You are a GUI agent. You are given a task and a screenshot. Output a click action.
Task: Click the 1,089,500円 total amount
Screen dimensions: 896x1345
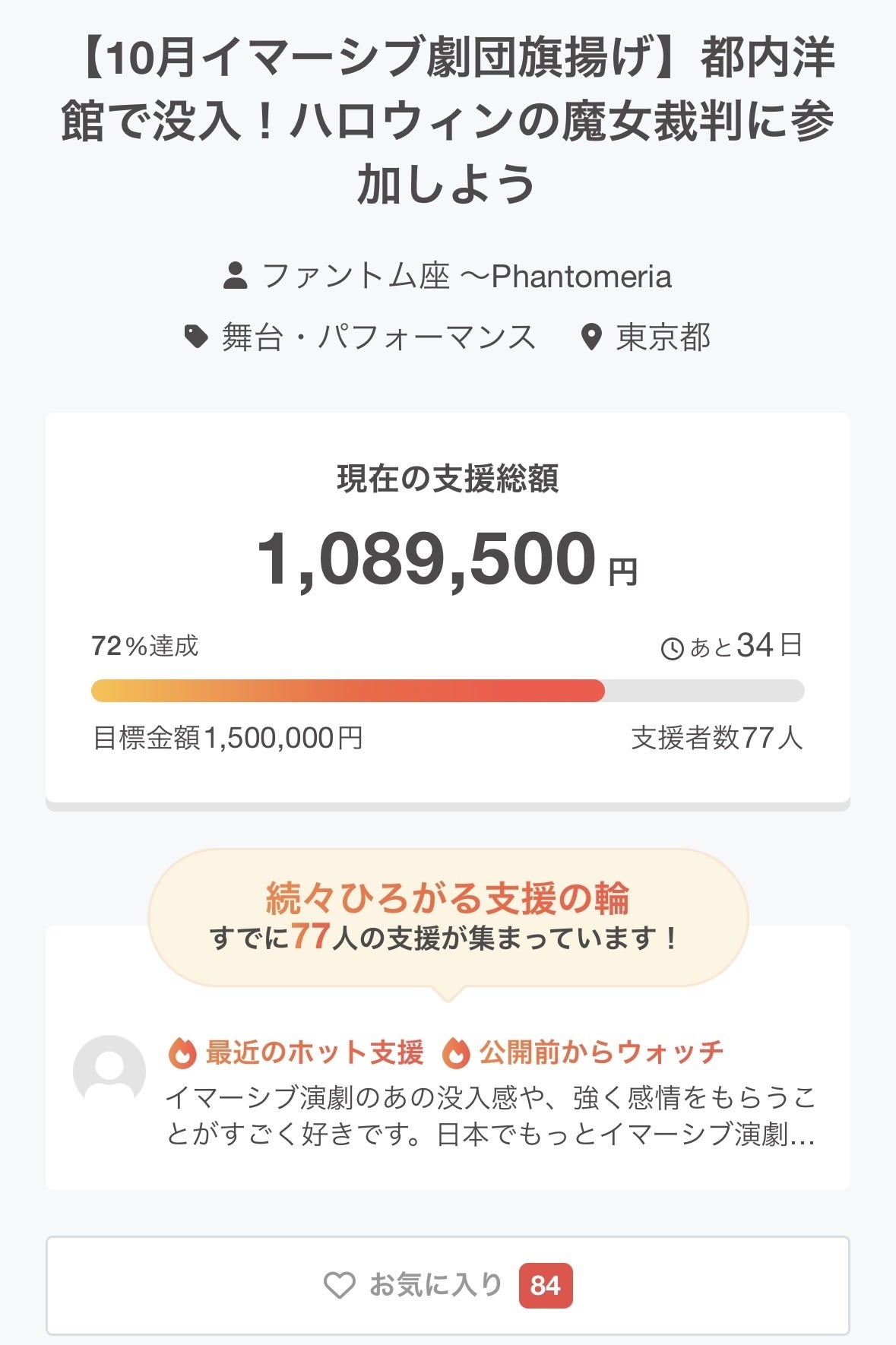pos(447,560)
